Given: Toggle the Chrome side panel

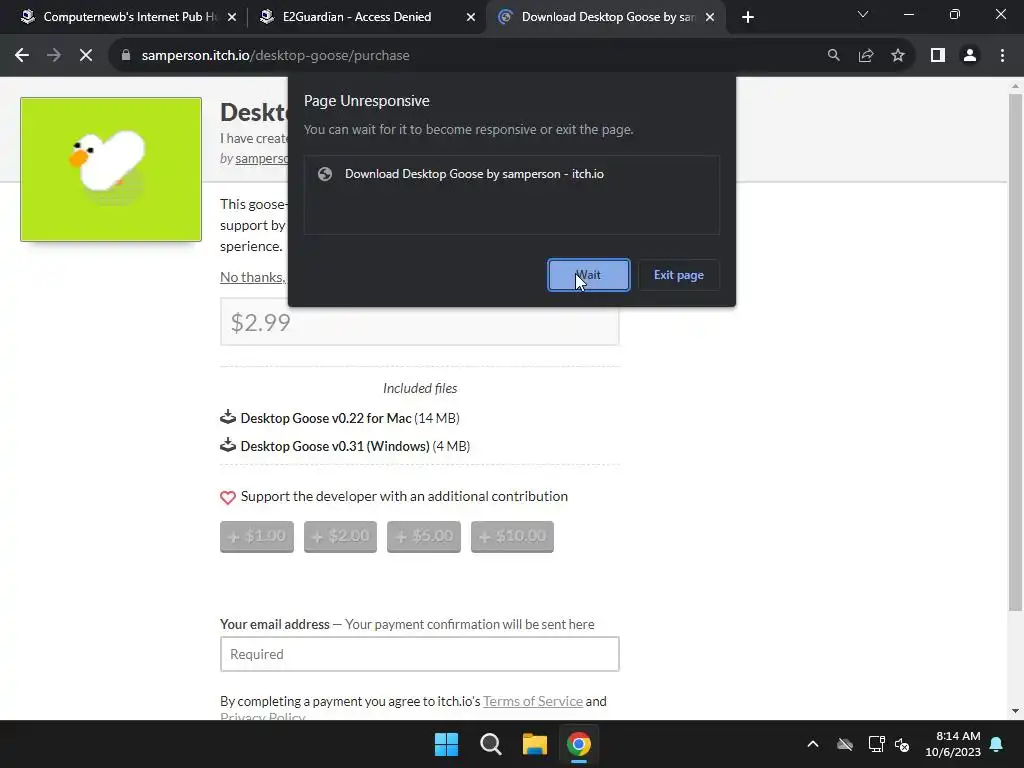Looking at the screenshot, I should coord(938,56).
